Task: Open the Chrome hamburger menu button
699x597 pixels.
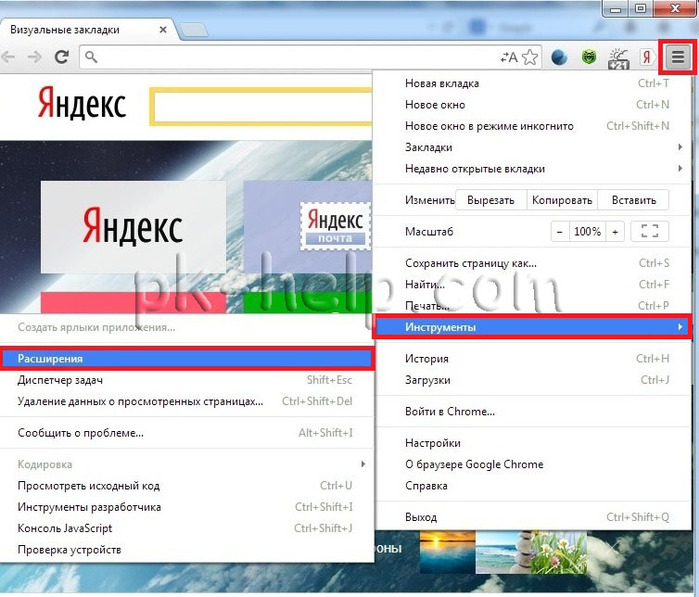Action: tap(678, 57)
